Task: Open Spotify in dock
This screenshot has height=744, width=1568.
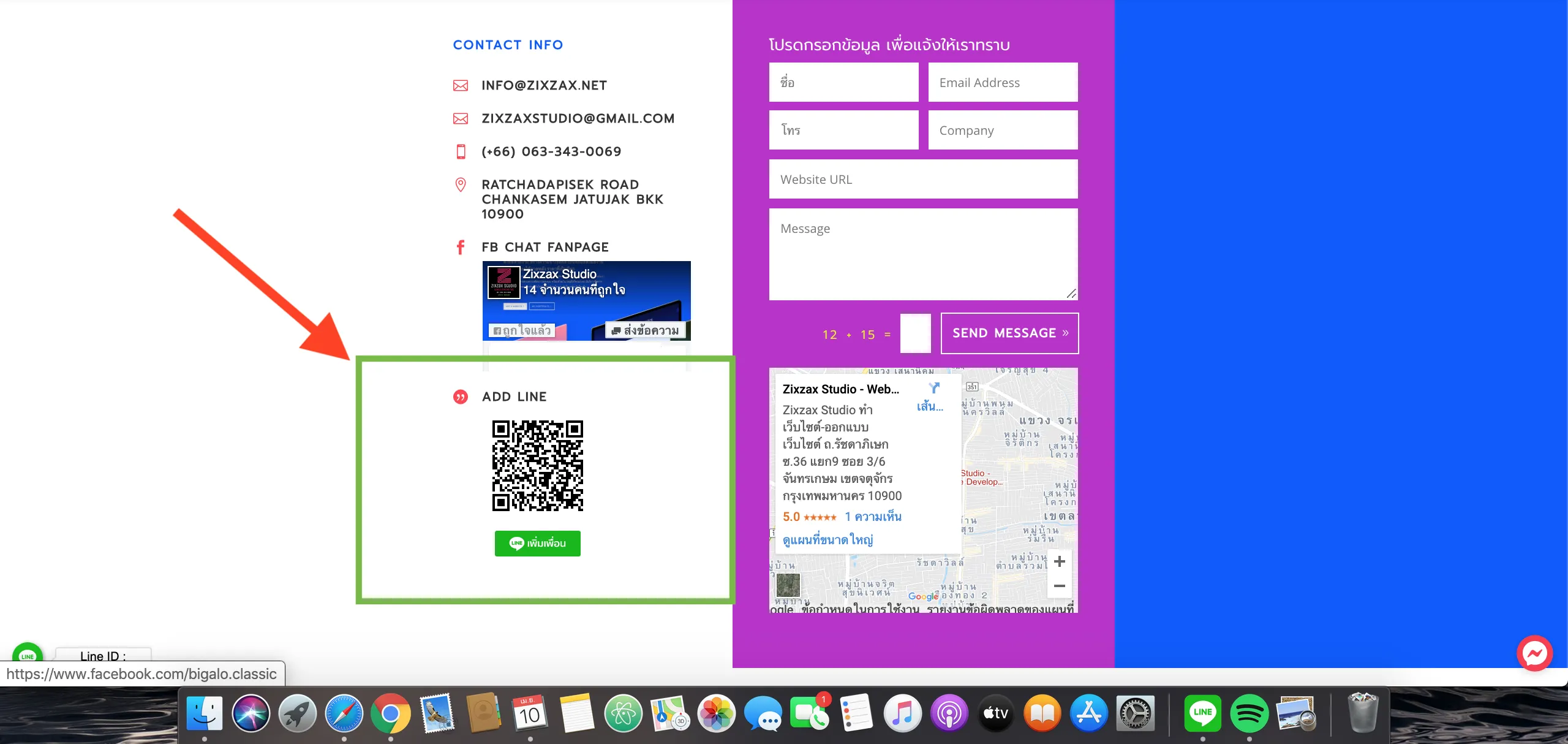Action: 1249,713
